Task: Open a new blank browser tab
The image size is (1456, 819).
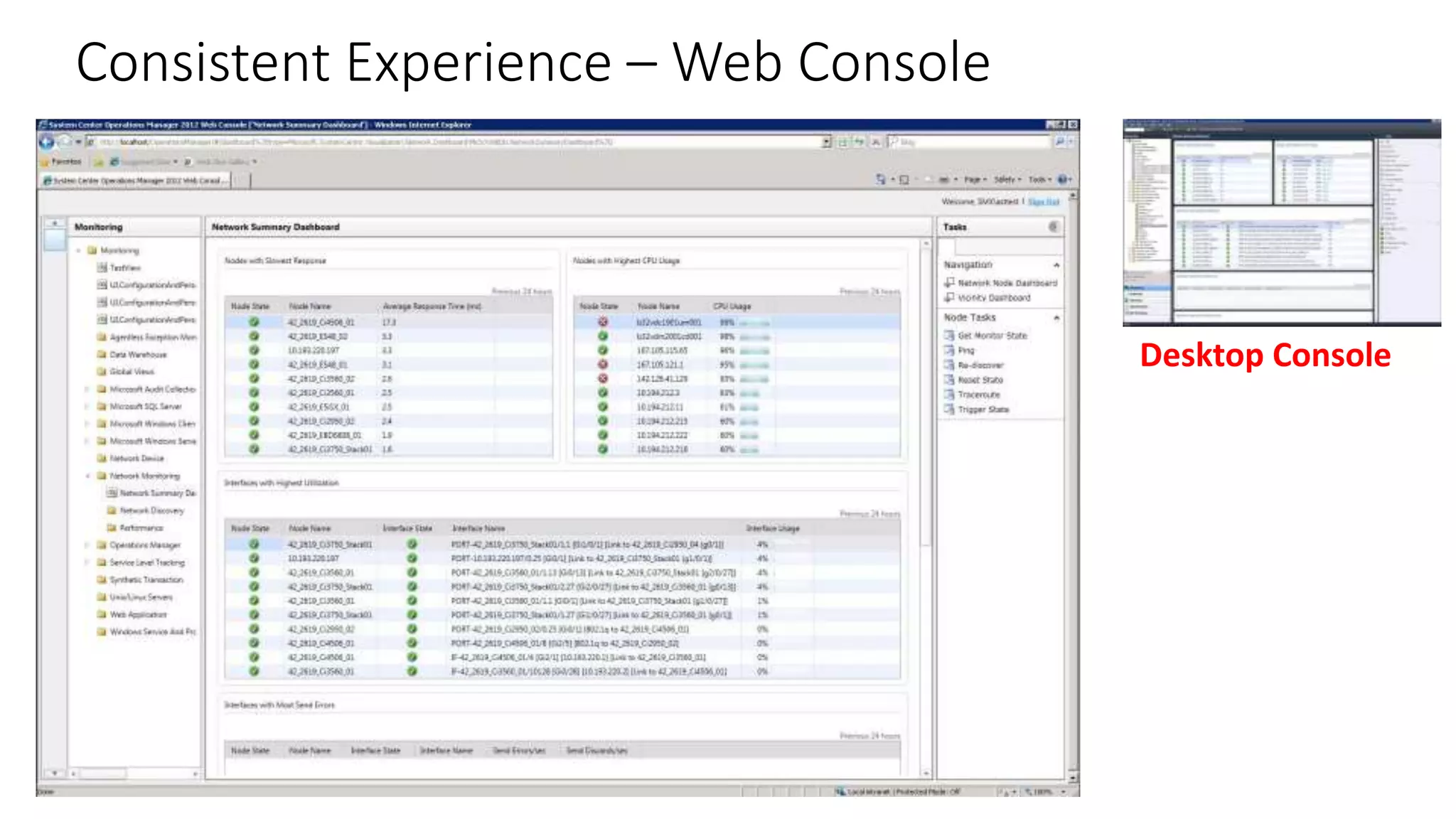Action: coord(241,181)
